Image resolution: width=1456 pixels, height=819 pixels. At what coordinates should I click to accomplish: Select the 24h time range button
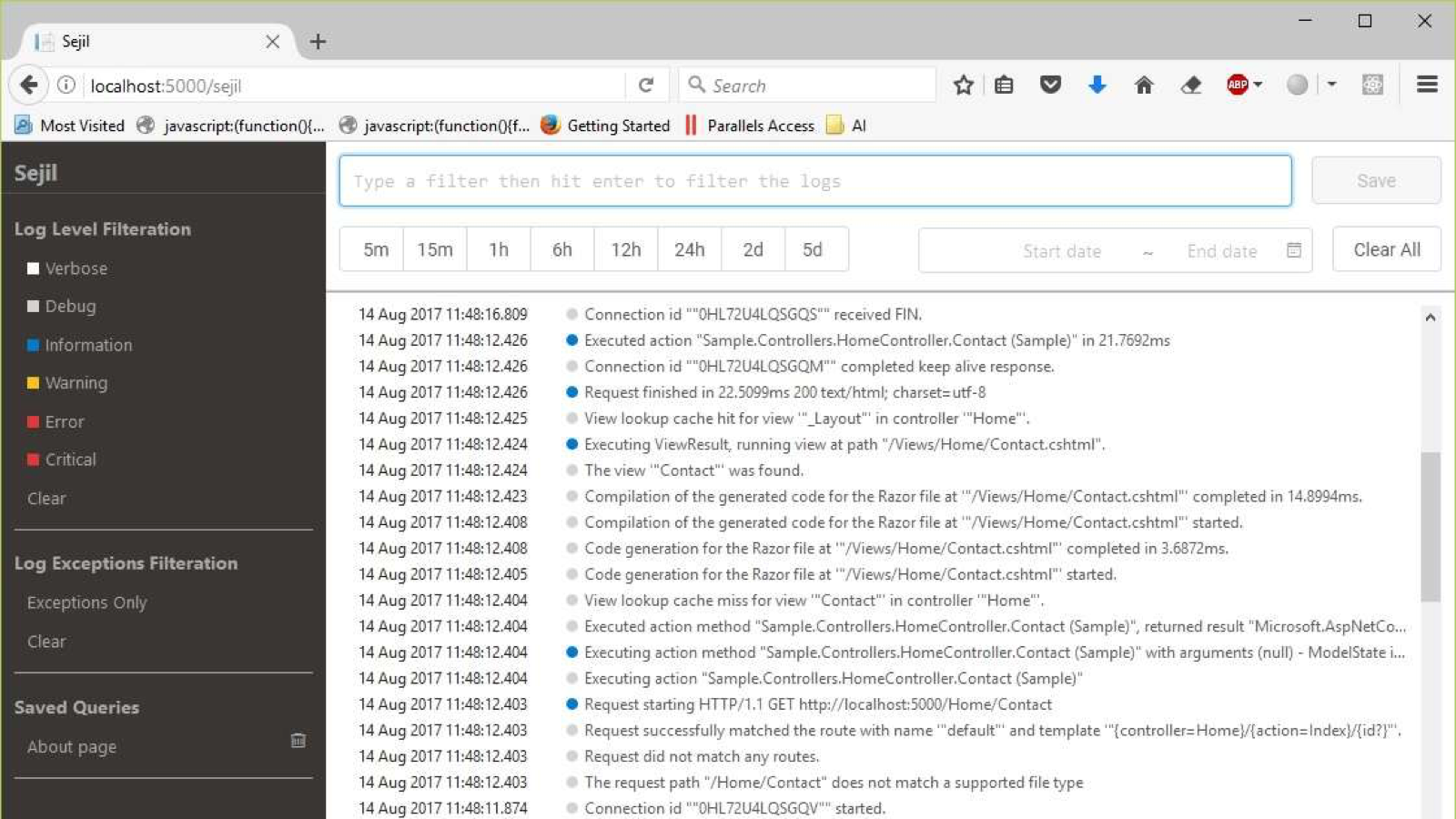689,249
